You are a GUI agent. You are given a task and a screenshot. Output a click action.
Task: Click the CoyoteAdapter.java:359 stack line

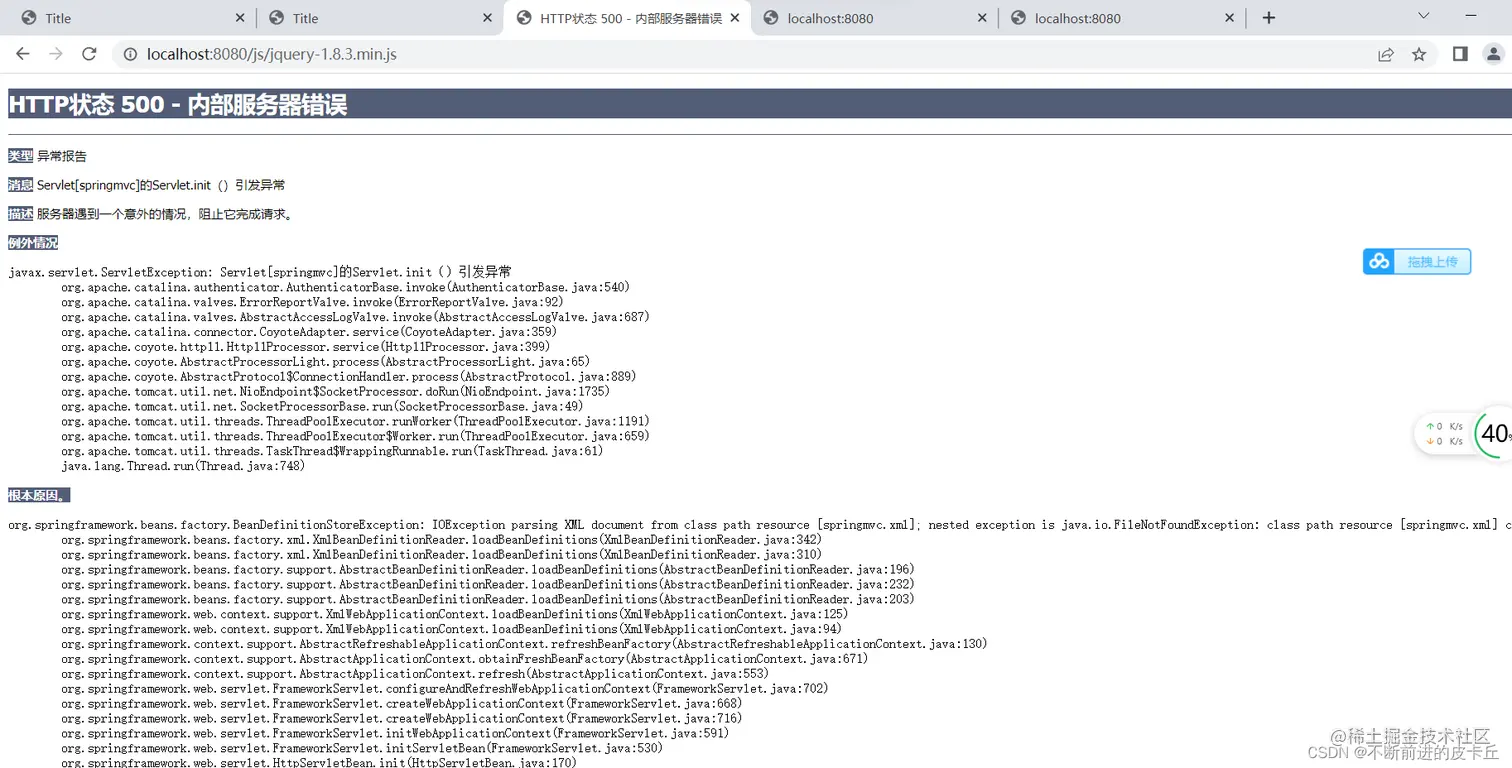point(309,332)
